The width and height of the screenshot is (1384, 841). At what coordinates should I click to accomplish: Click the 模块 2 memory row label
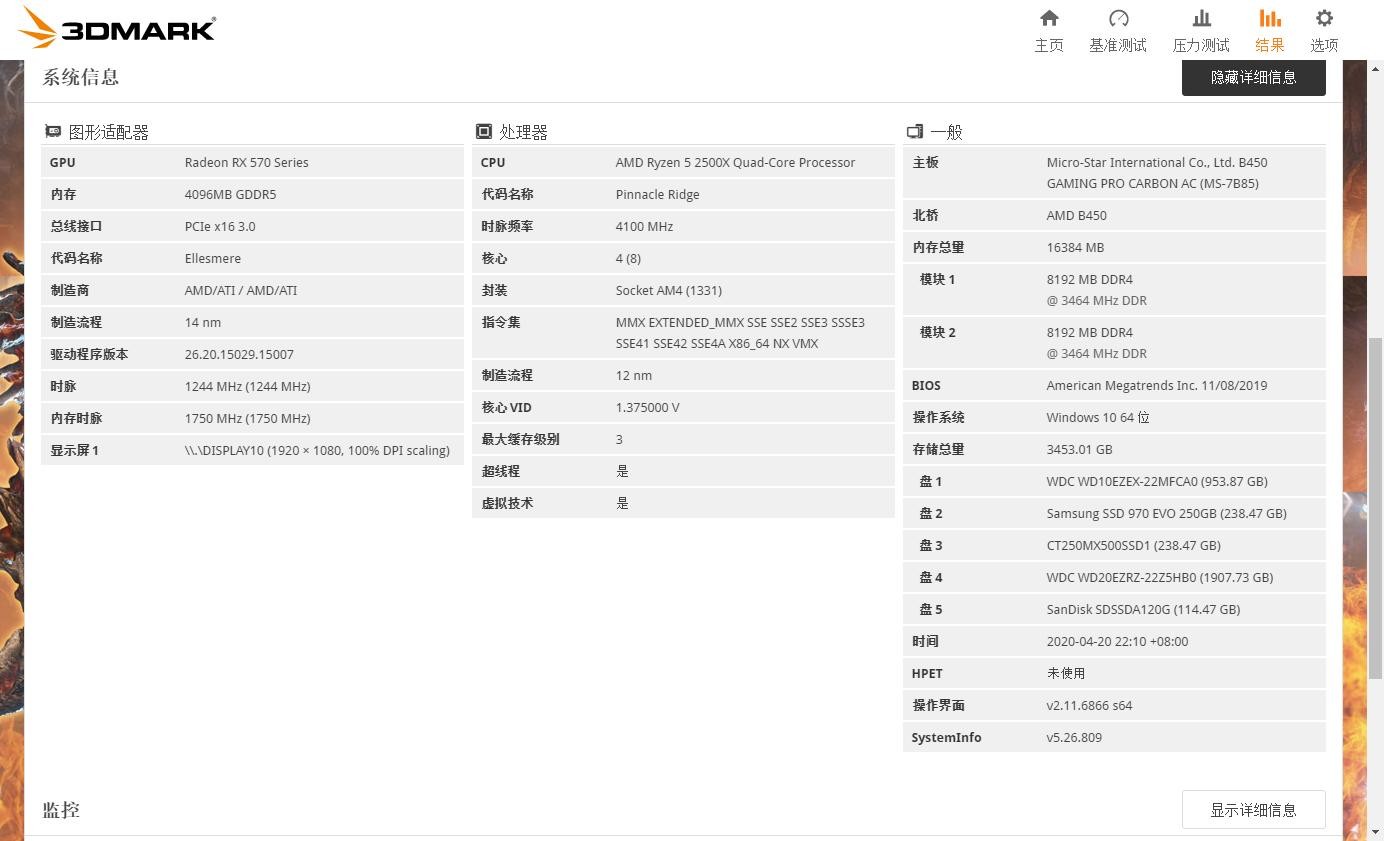point(937,332)
